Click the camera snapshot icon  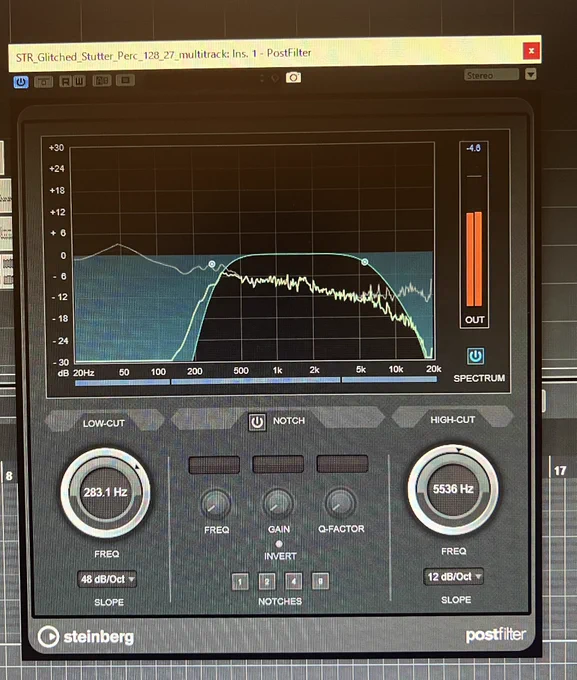click(x=293, y=78)
